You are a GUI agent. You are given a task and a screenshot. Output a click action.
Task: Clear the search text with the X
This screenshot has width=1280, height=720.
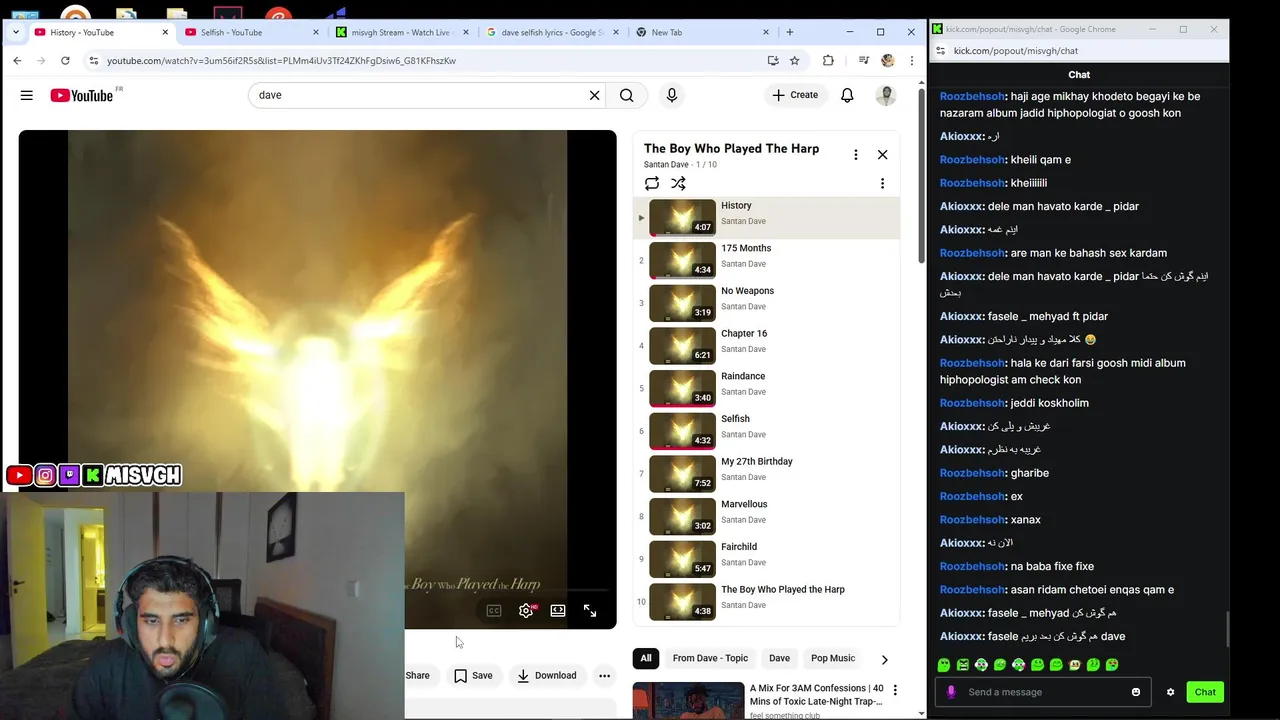594,95
